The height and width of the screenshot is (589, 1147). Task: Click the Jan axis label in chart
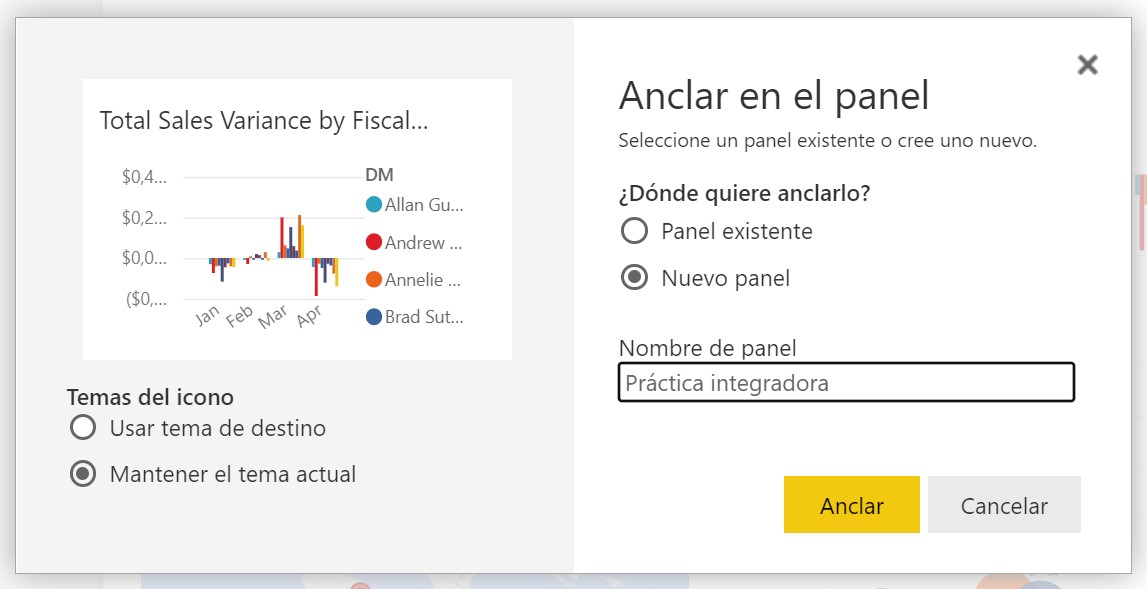click(207, 315)
